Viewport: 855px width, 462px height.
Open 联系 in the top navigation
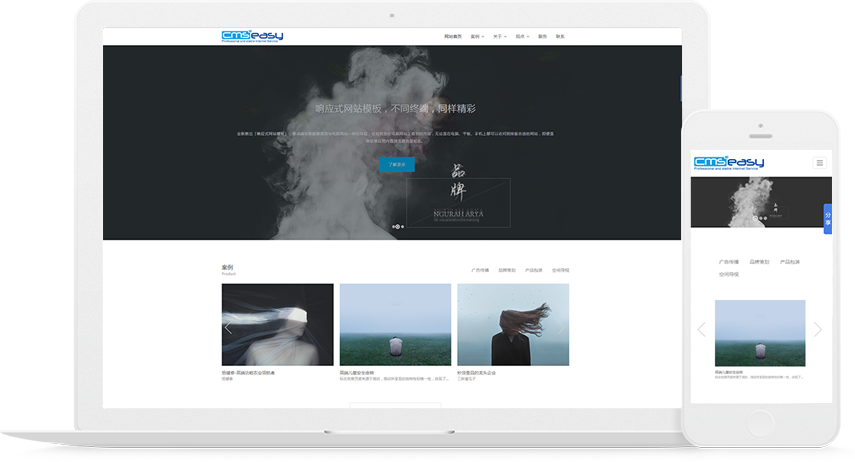click(560, 36)
